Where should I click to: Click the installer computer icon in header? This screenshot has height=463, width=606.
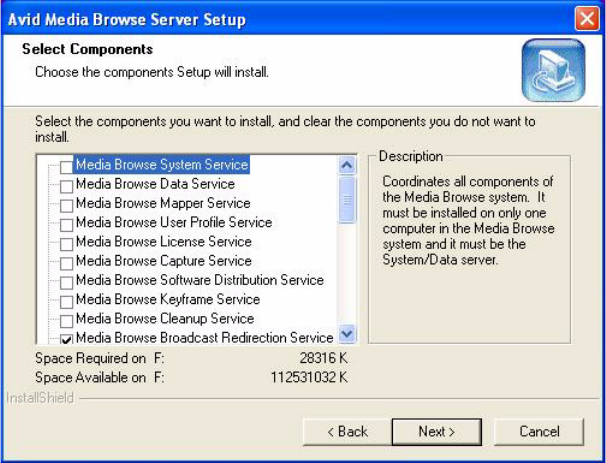pos(553,70)
